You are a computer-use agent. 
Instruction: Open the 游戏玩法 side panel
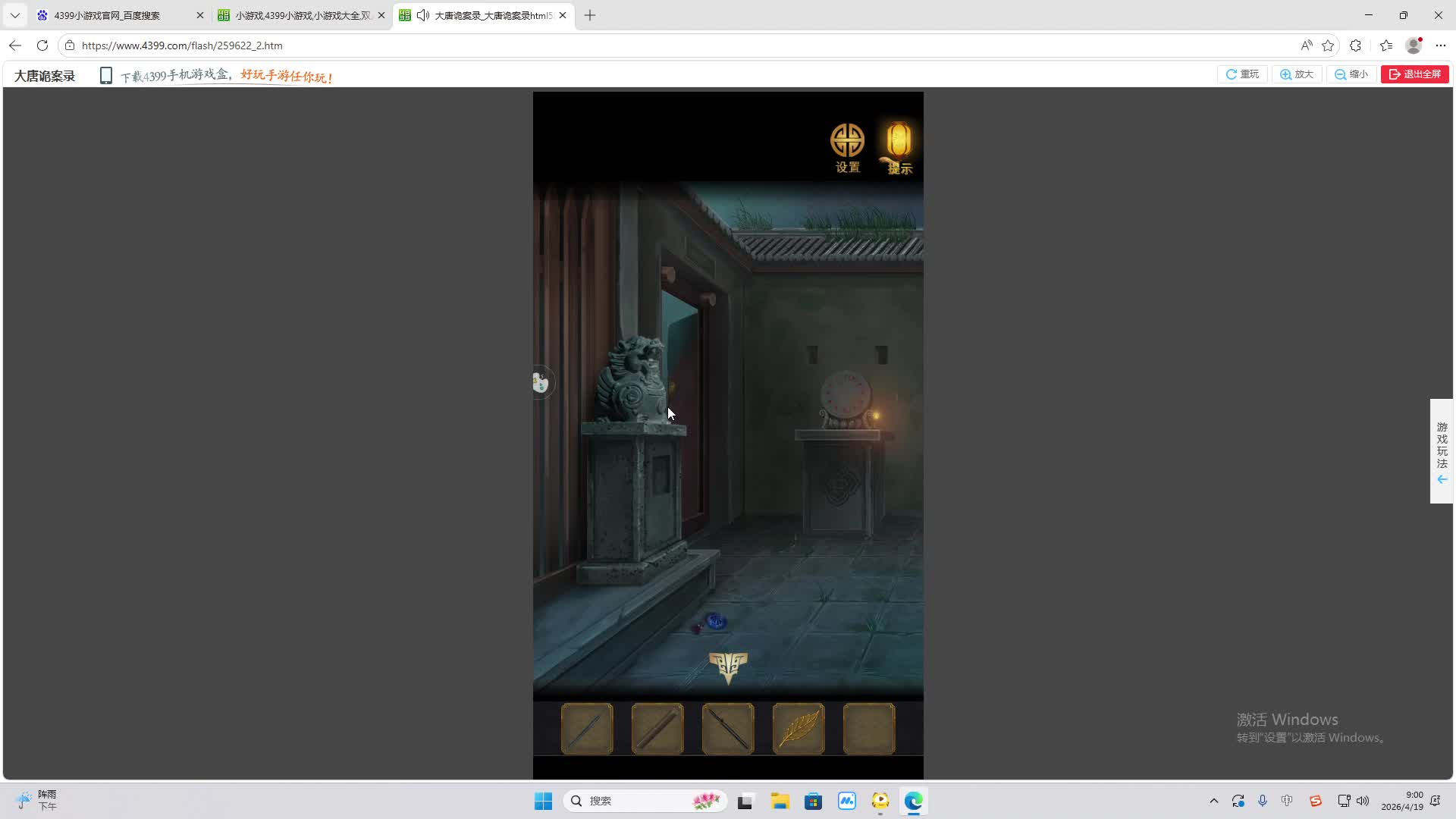point(1442,451)
